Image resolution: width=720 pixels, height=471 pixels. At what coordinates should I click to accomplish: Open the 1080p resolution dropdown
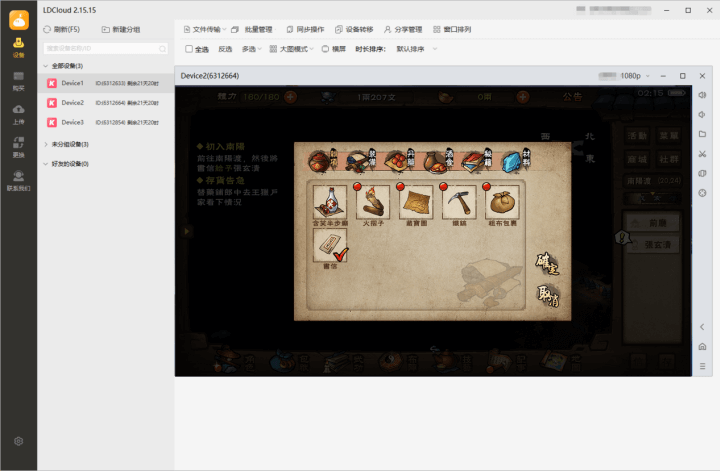coord(635,76)
